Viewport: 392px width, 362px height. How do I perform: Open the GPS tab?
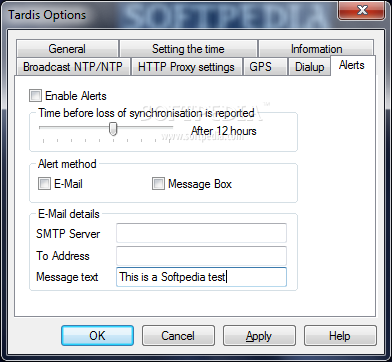click(x=265, y=67)
